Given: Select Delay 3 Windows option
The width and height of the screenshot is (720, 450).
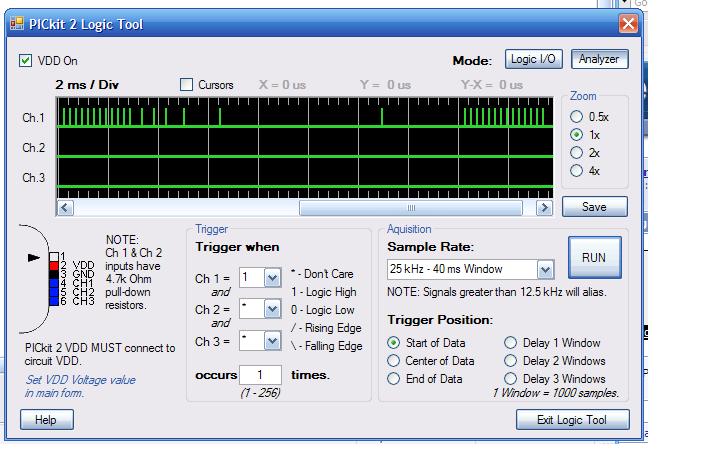Looking at the screenshot, I should (x=511, y=379).
